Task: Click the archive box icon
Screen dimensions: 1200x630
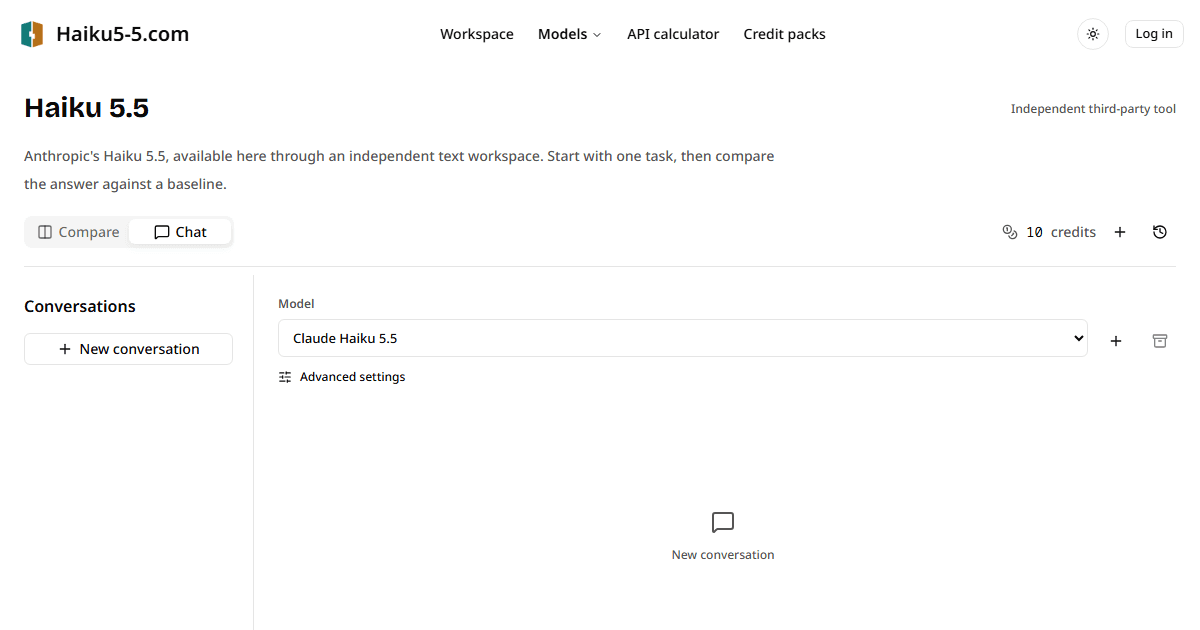Action: 1160,341
